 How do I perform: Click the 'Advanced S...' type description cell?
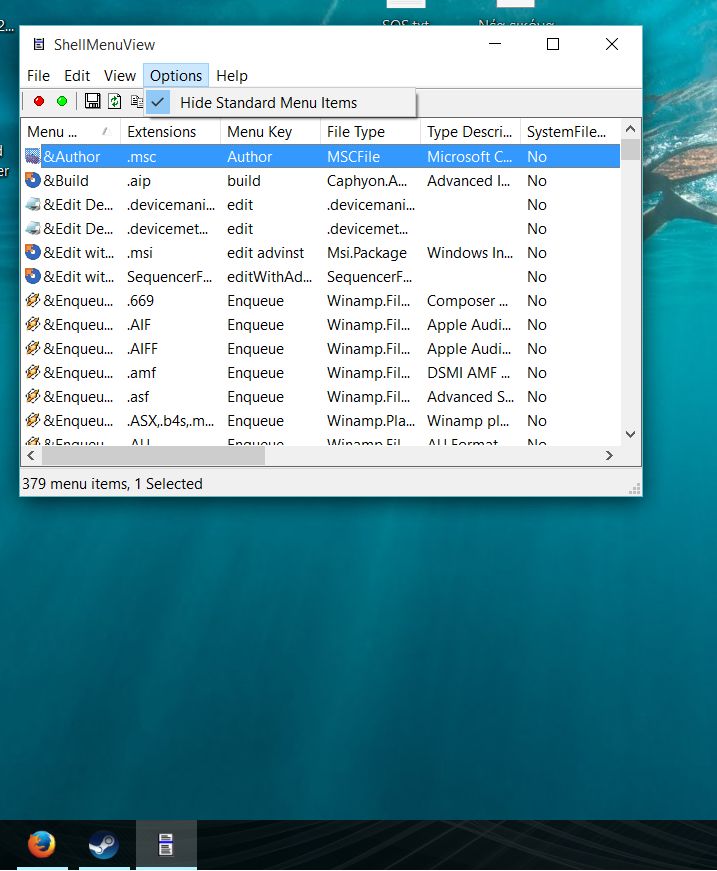point(470,397)
